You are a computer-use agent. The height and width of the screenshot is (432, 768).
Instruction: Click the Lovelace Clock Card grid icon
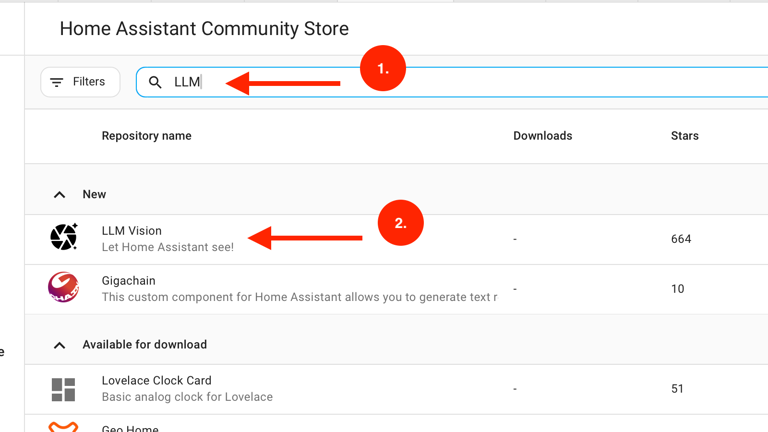coord(64,389)
